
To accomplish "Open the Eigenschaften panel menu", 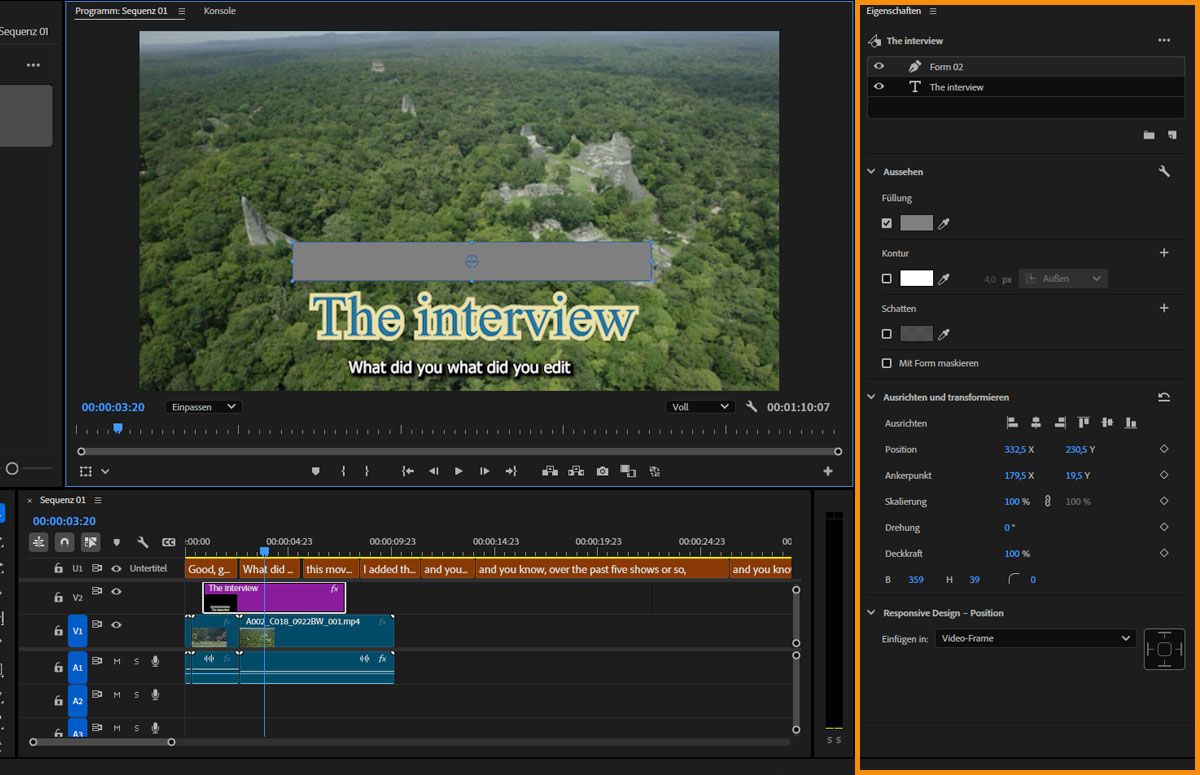I will tap(933, 11).
